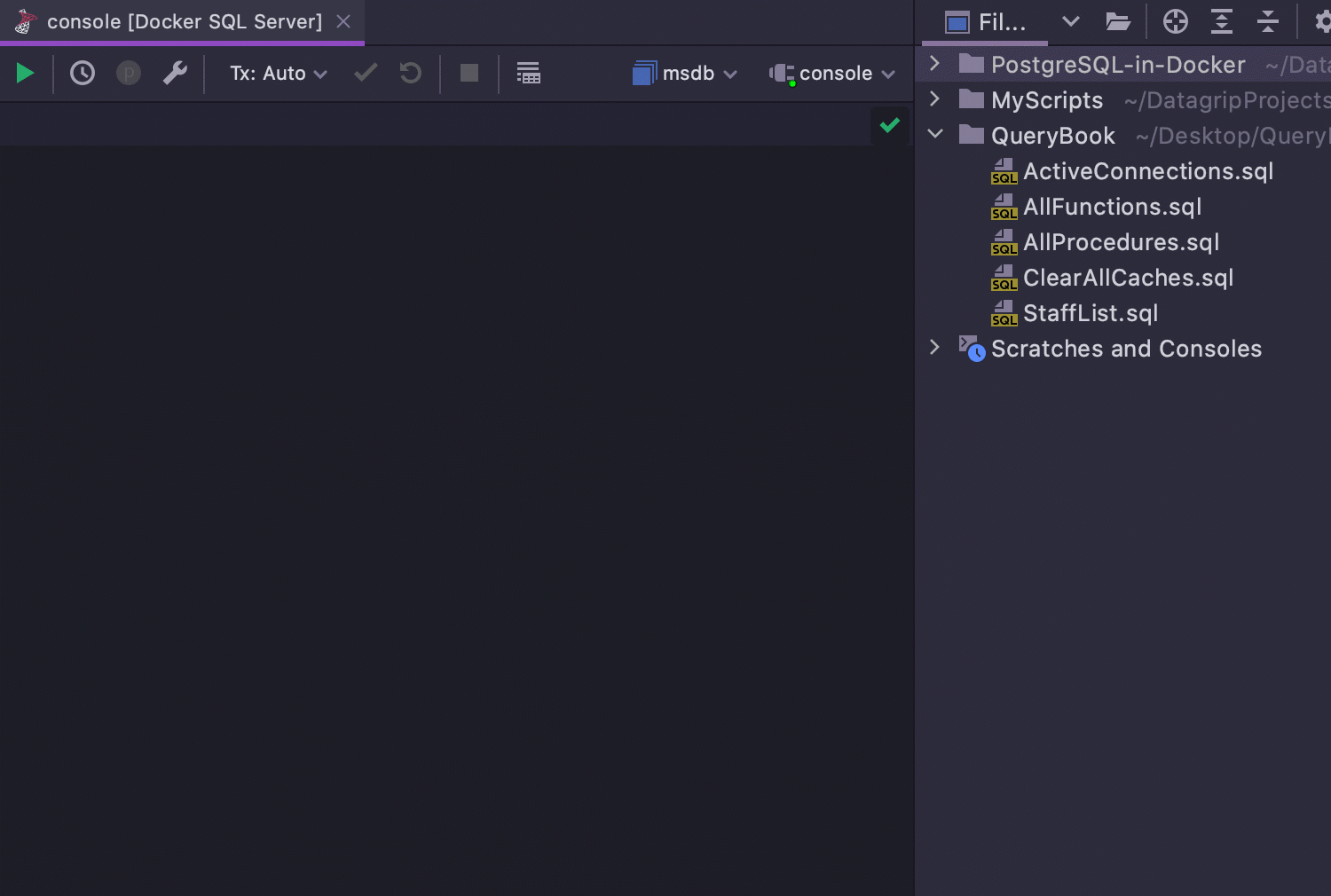This screenshot has width=1331, height=896.
Task: Collapse all nodes in Files panel
Action: point(1268,21)
